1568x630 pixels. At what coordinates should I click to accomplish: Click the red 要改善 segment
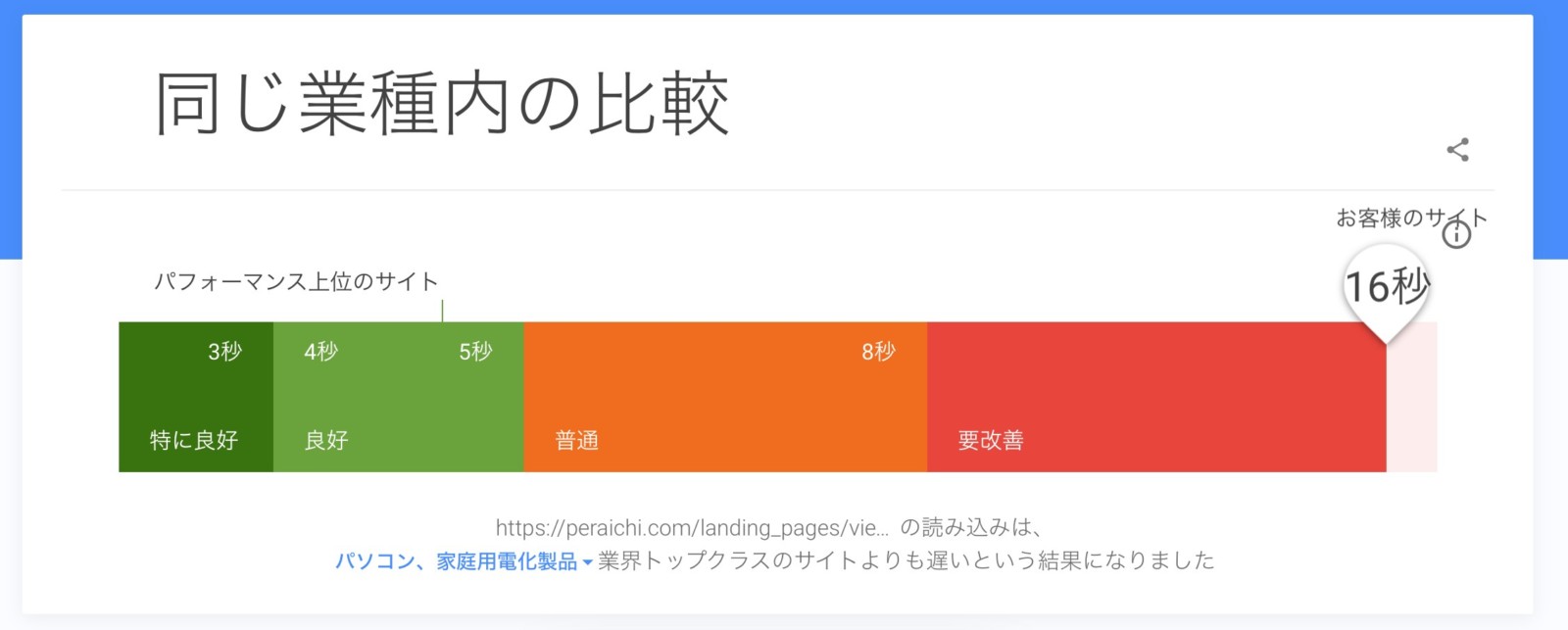pos(1156,397)
